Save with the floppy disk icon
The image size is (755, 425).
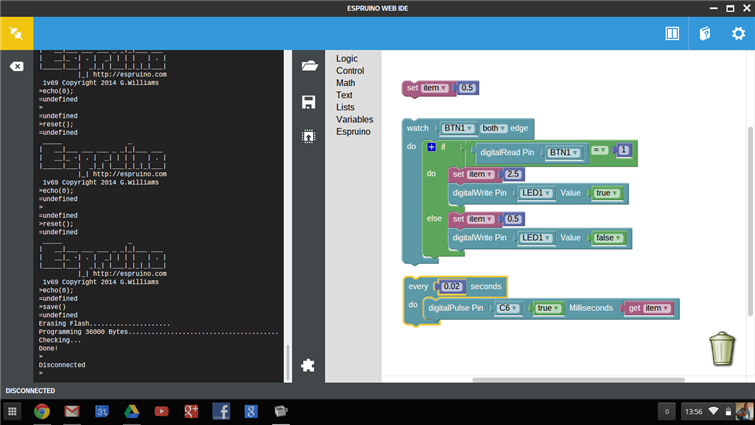coord(309,102)
